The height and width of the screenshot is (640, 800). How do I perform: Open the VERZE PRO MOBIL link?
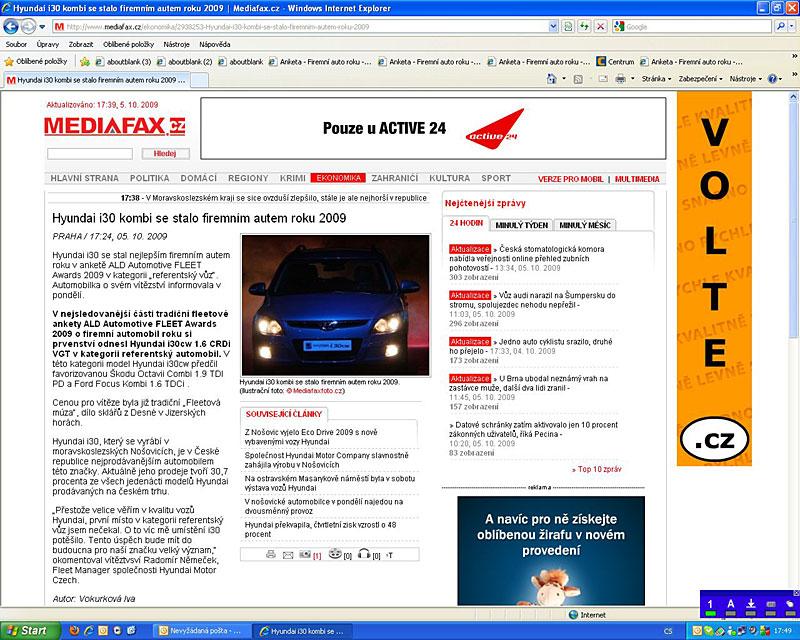570,179
